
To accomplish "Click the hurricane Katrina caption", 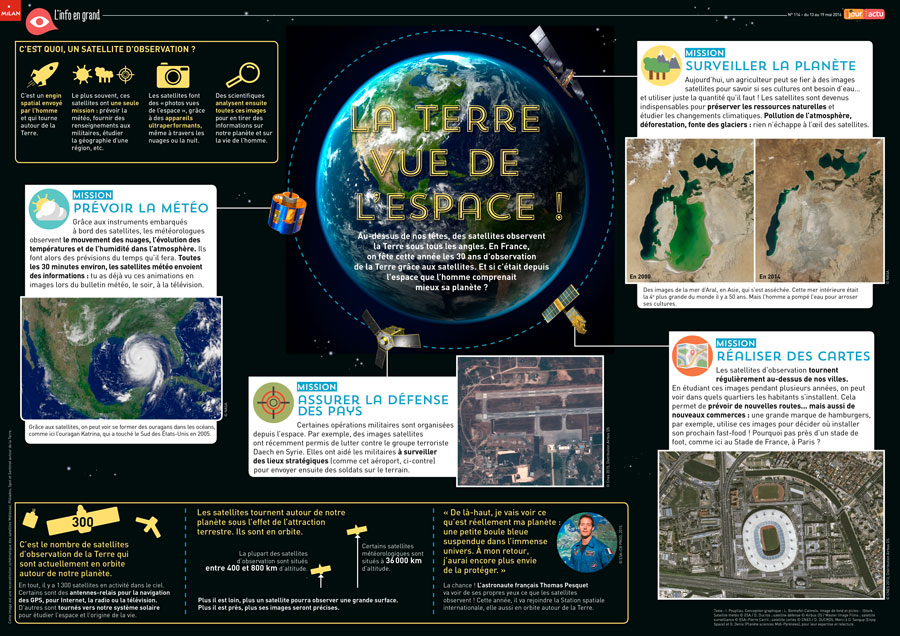I will click(x=122, y=431).
